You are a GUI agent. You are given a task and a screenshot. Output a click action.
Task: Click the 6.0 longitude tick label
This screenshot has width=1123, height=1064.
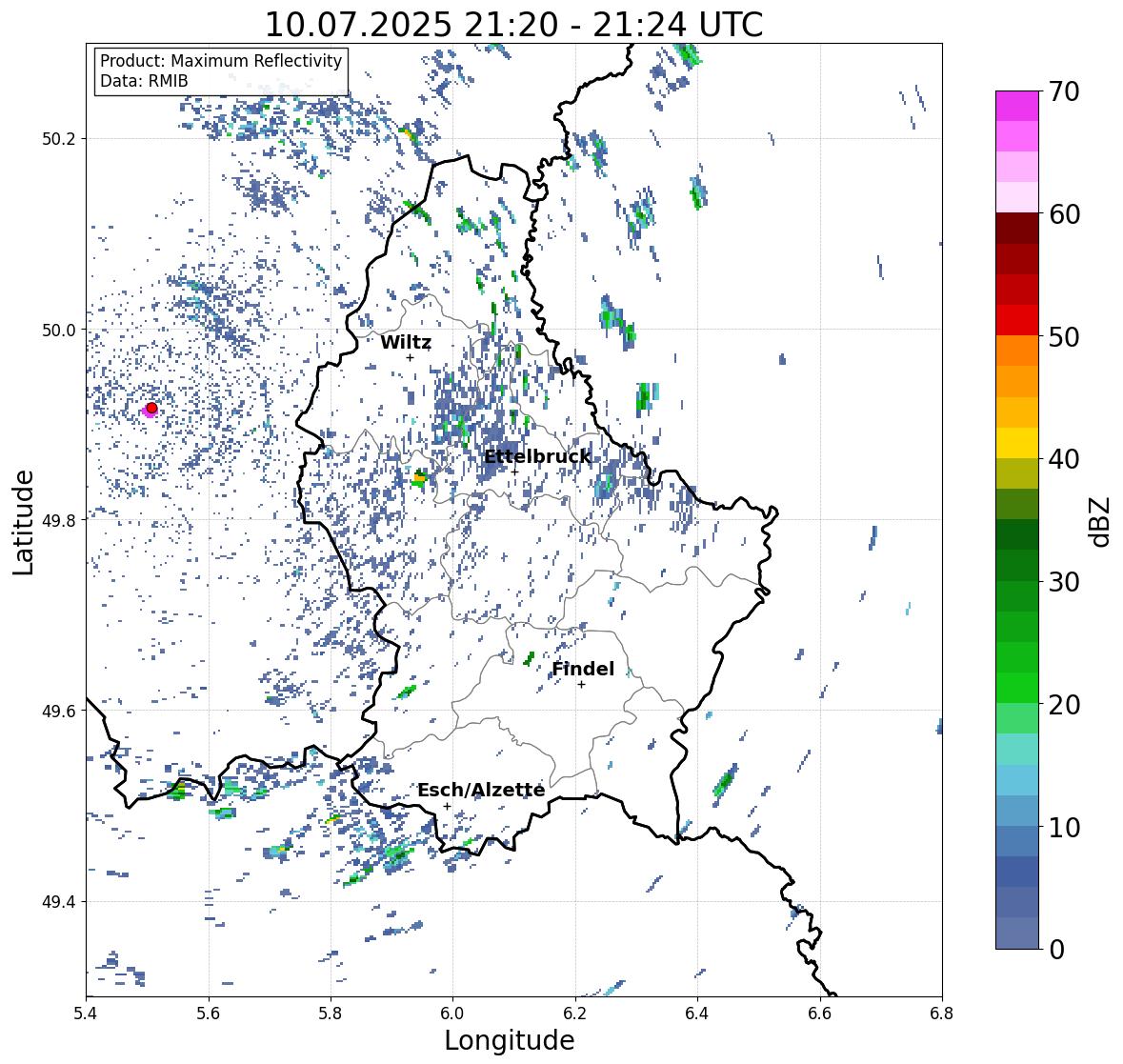click(452, 1014)
